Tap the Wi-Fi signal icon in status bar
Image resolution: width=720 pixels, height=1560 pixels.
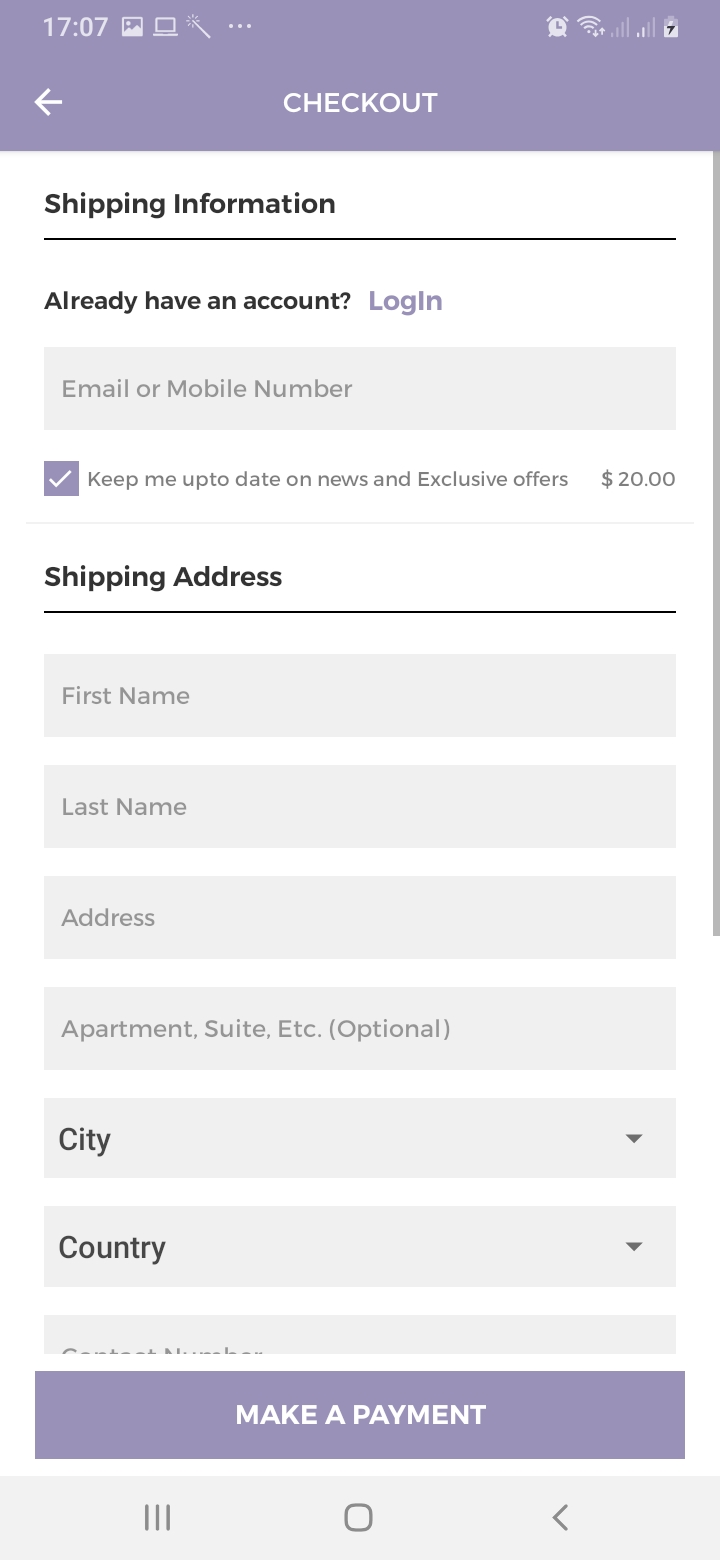pyautogui.click(x=590, y=27)
